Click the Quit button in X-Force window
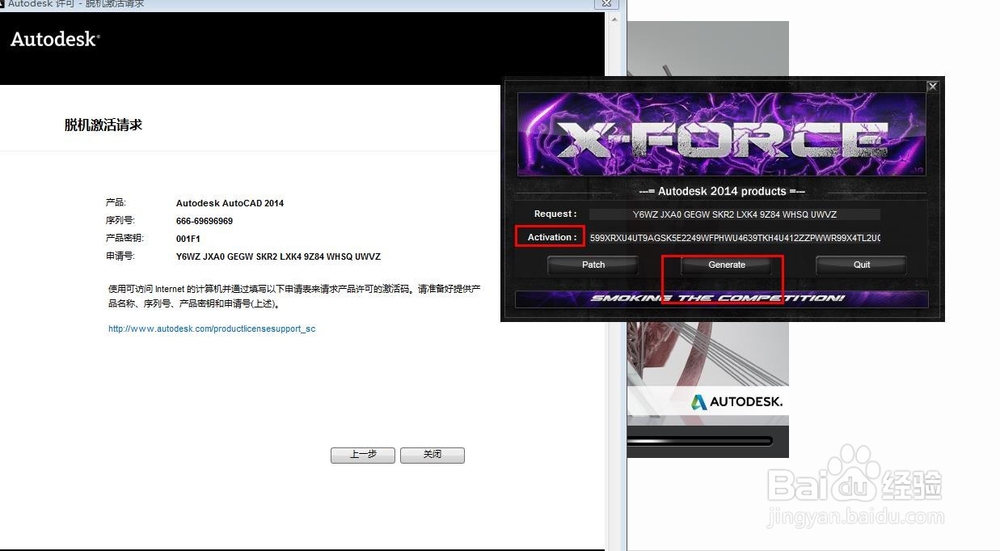The height and width of the screenshot is (551, 1000). pos(862,265)
